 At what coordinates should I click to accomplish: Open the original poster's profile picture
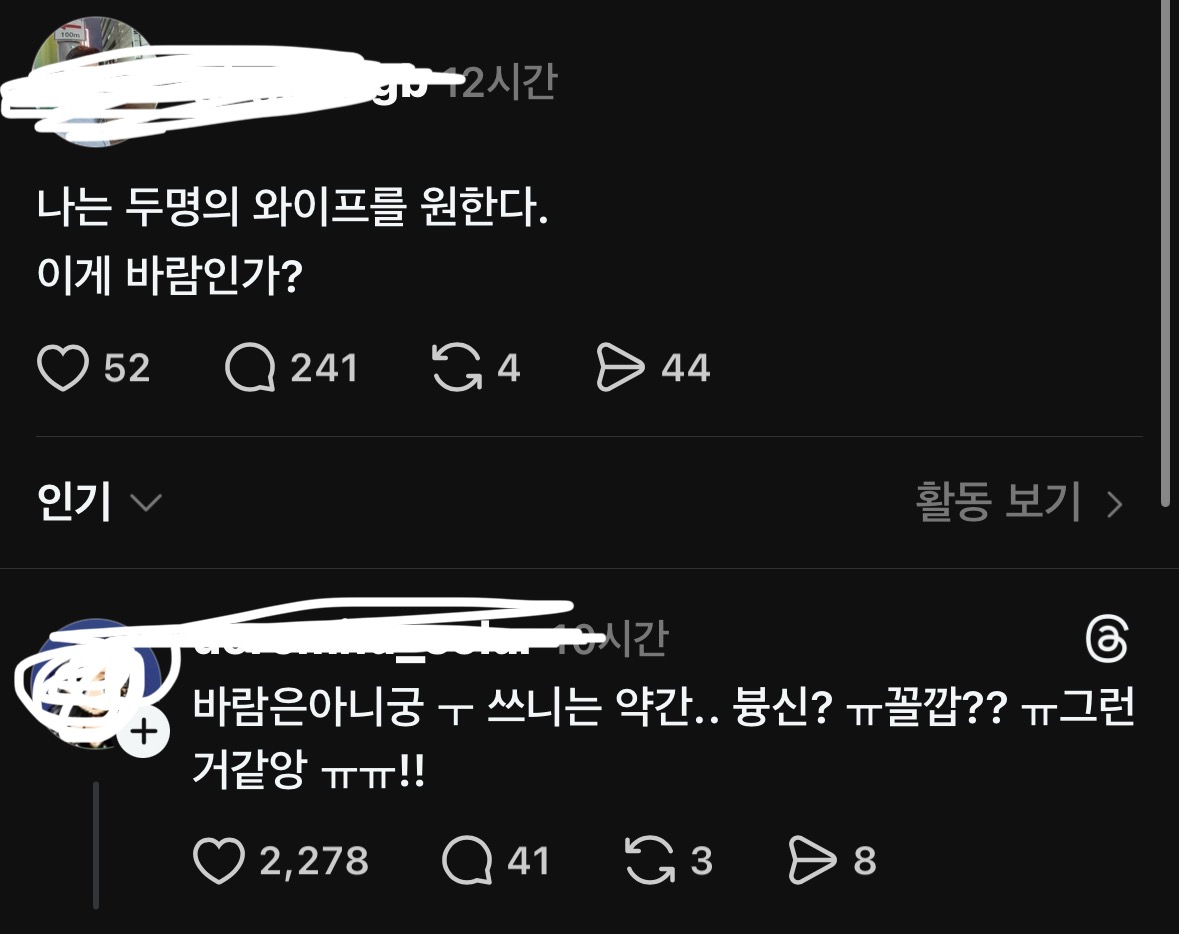pyautogui.click(x=96, y=81)
